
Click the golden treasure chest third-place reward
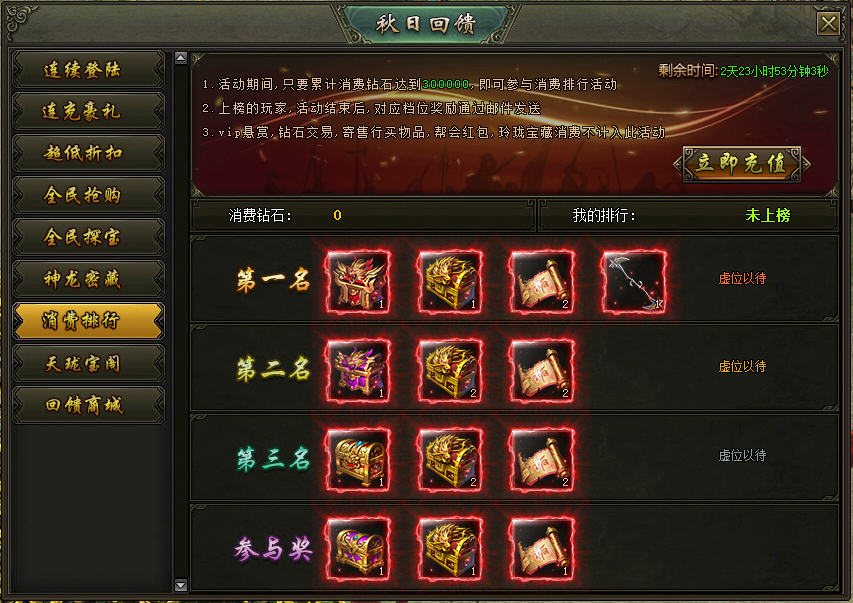358,460
